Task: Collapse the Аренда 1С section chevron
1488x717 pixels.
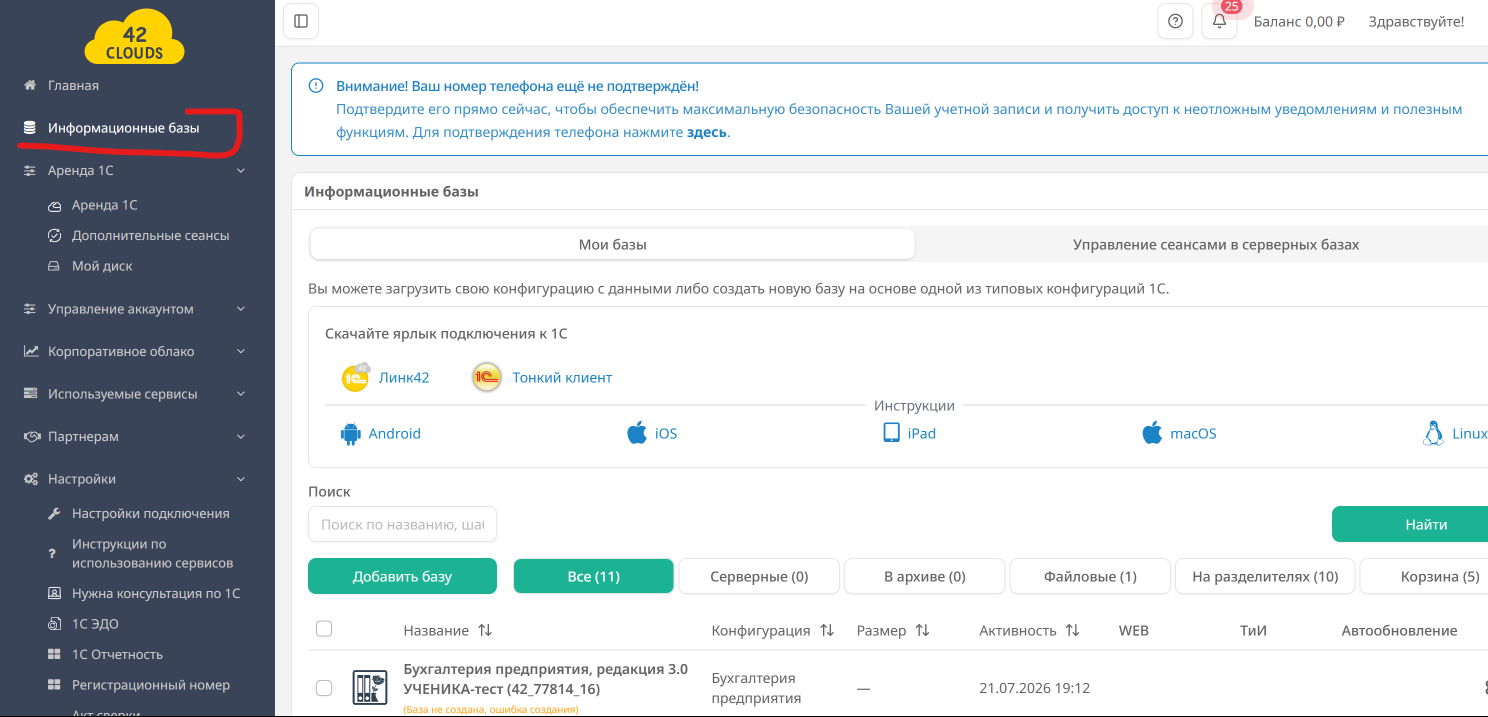Action: click(241, 171)
